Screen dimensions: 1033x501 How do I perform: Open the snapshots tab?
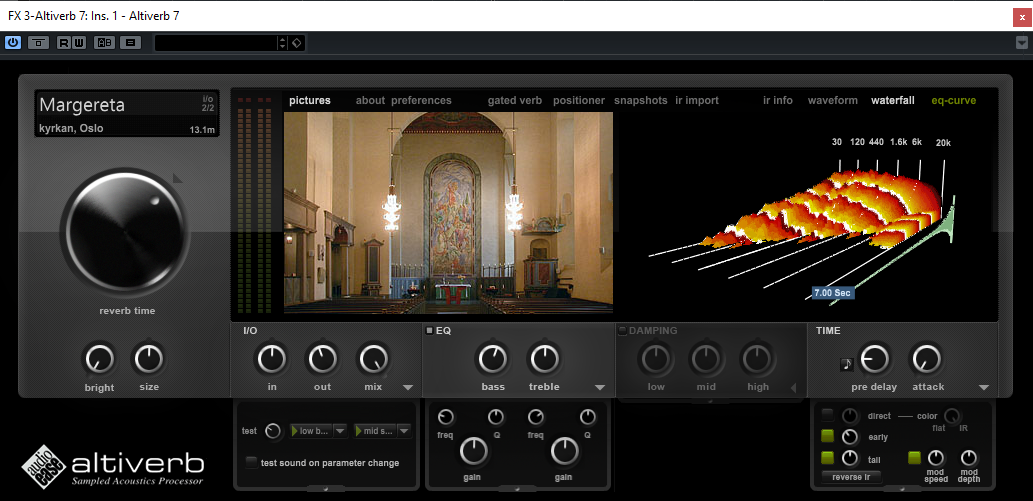pos(640,101)
